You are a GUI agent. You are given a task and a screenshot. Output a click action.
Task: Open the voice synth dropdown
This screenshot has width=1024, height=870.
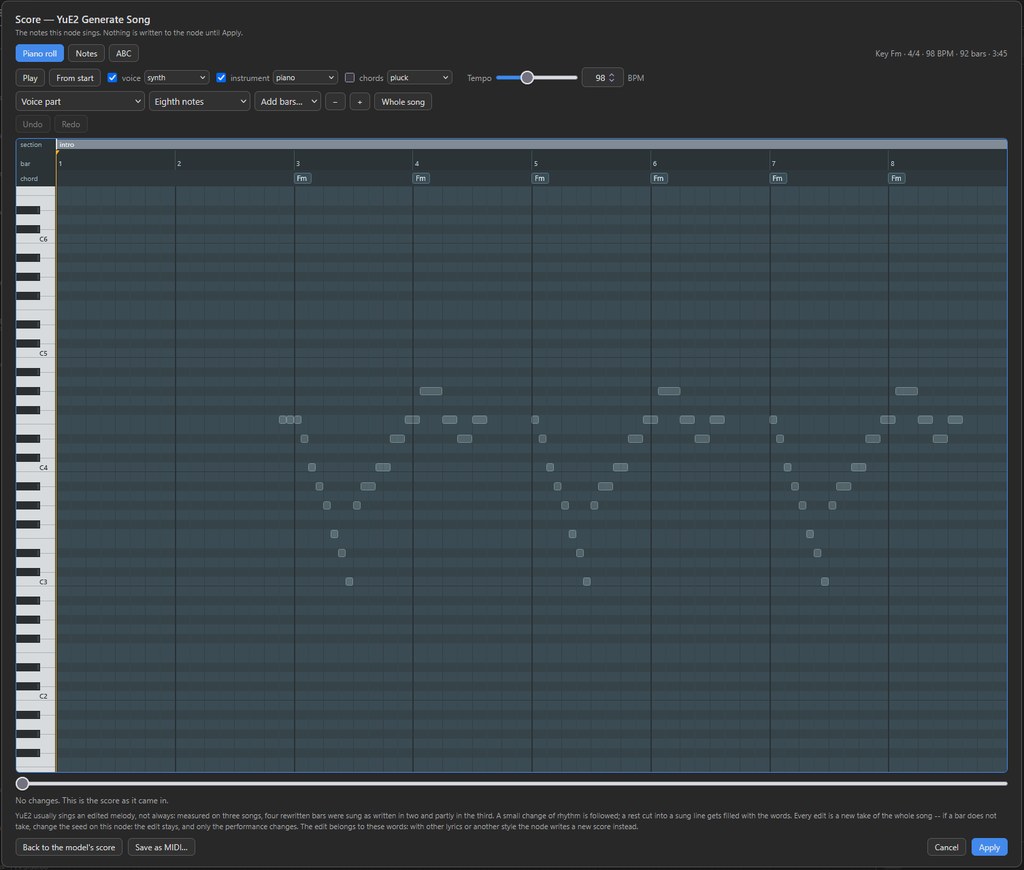pyautogui.click(x=176, y=78)
